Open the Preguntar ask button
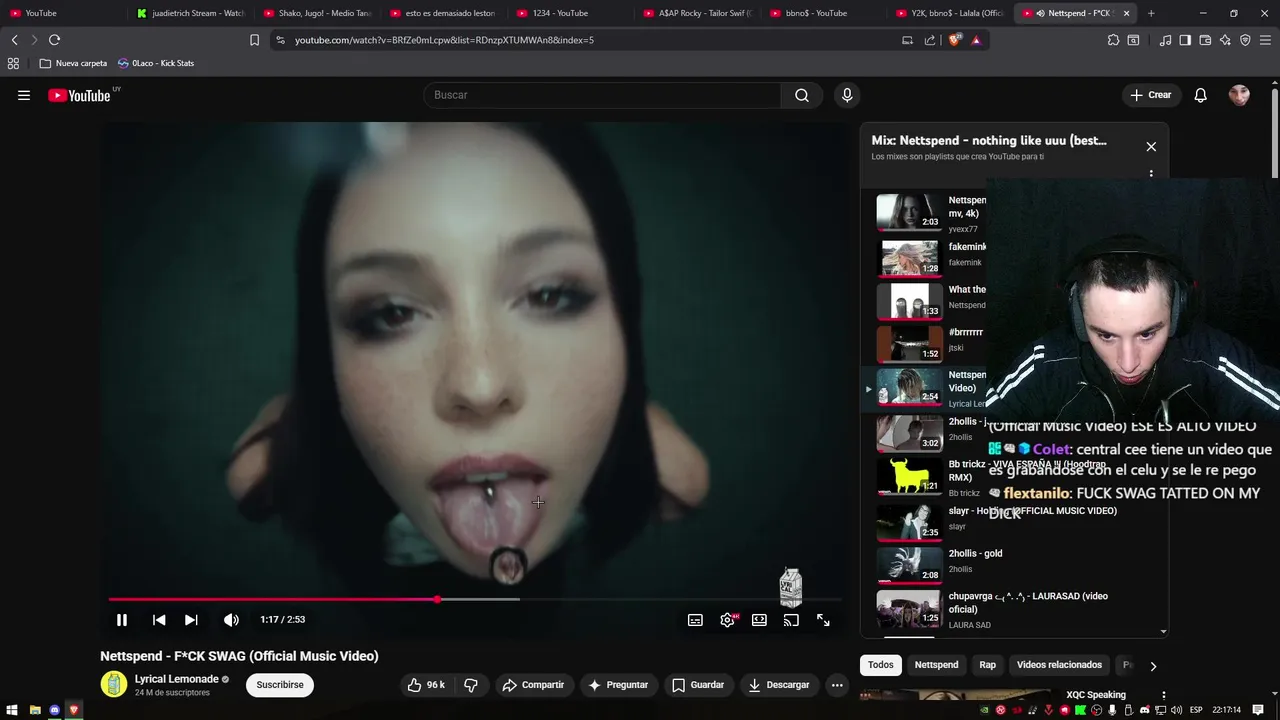Viewport: 1280px width, 720px height. [x=618, y=685]
